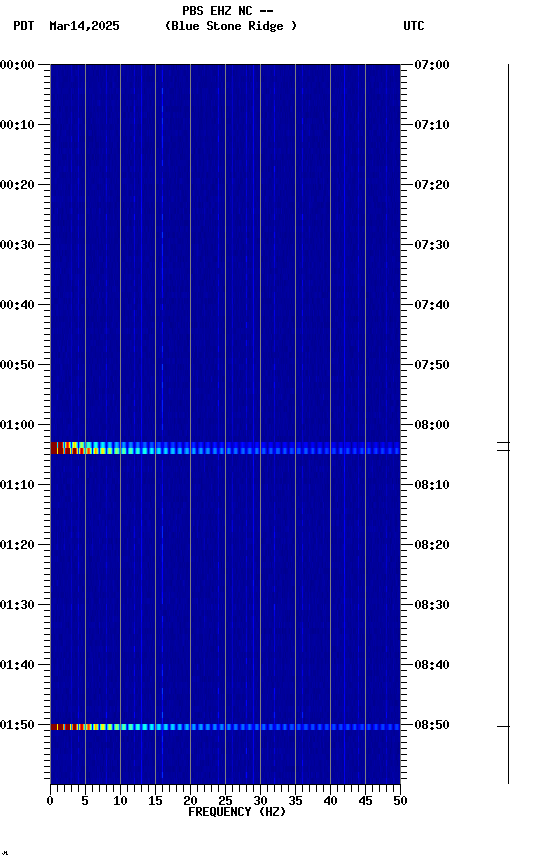Viewport: 552px width, 864px height.
Task: Click the 08:20 UTC time label
Action: point(432,545)
